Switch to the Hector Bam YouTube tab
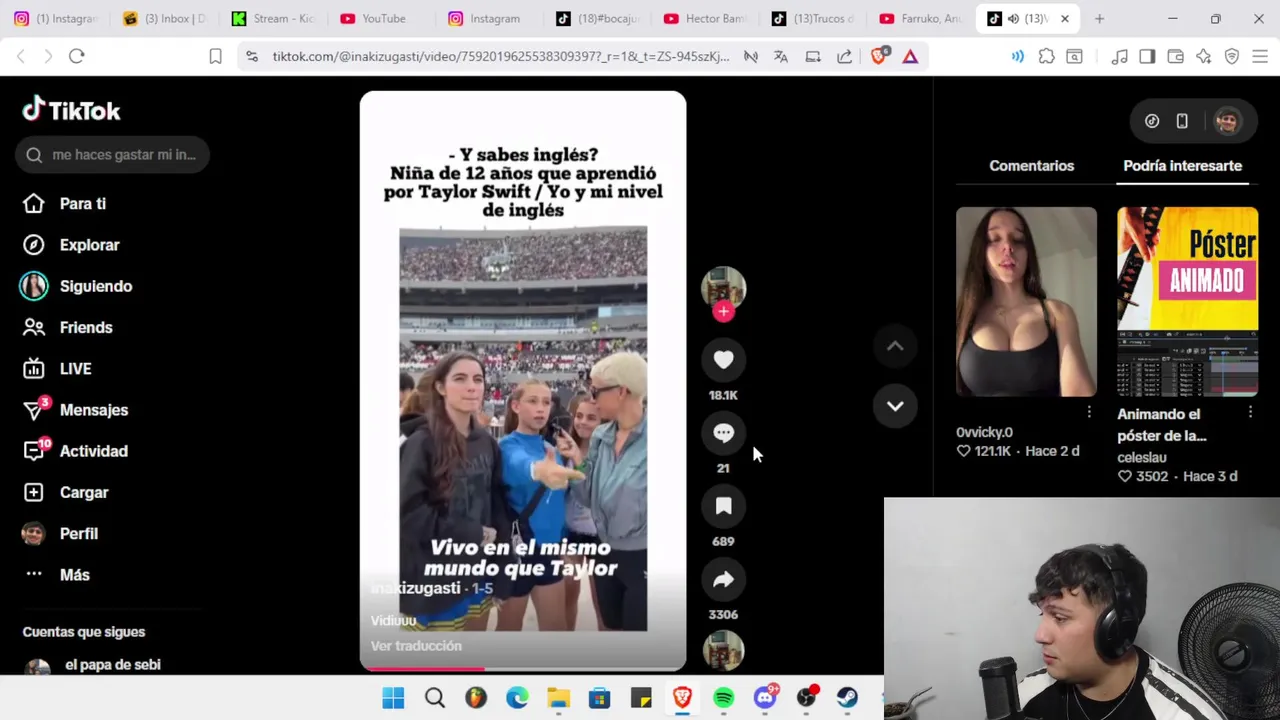Screen dimensions: 1280x720 tap(706, 19)
